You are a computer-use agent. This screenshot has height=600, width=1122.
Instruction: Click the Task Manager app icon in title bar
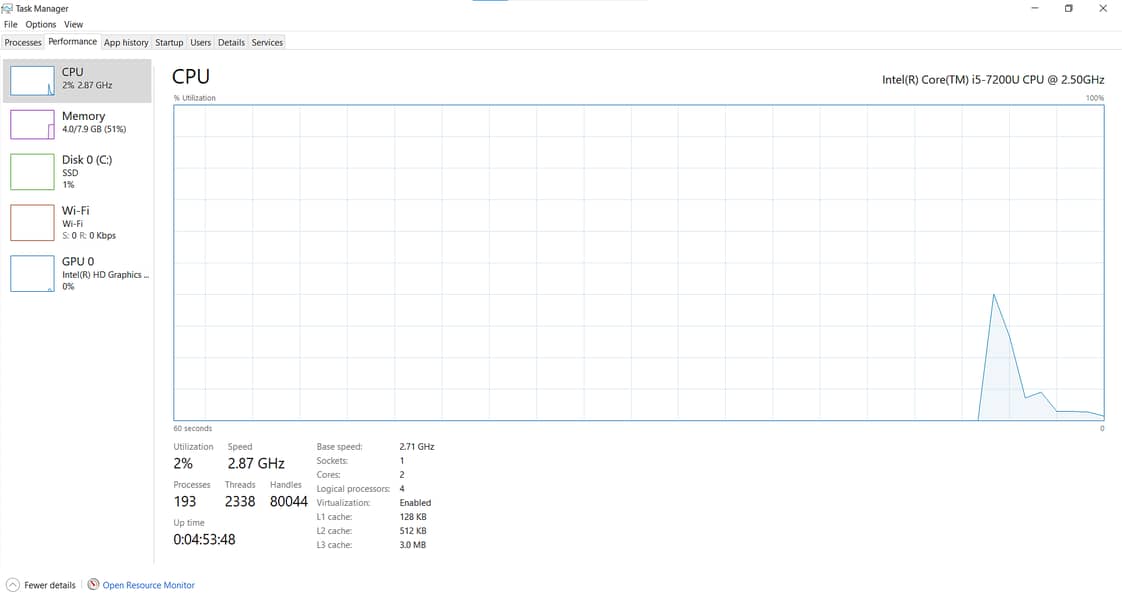(7, 9)
